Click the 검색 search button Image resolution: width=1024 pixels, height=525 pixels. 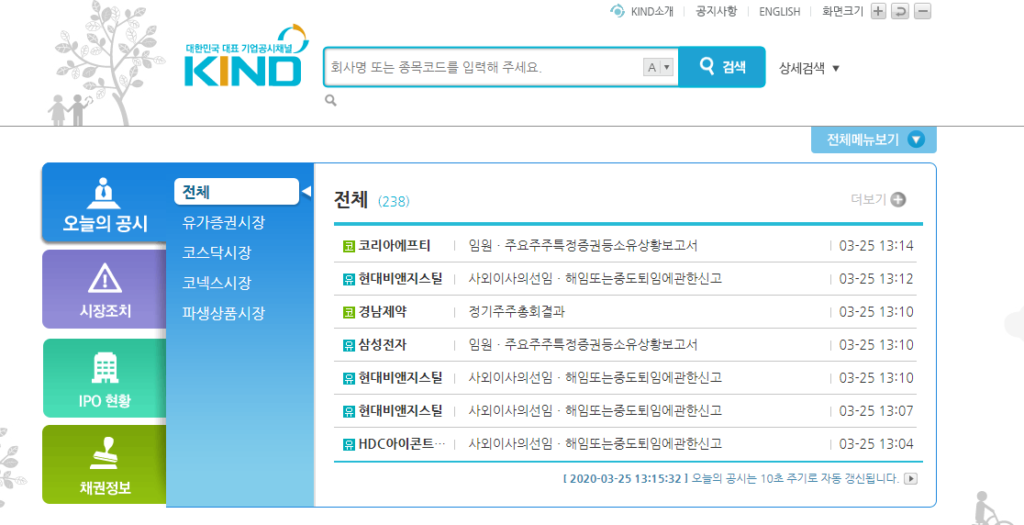722,67
